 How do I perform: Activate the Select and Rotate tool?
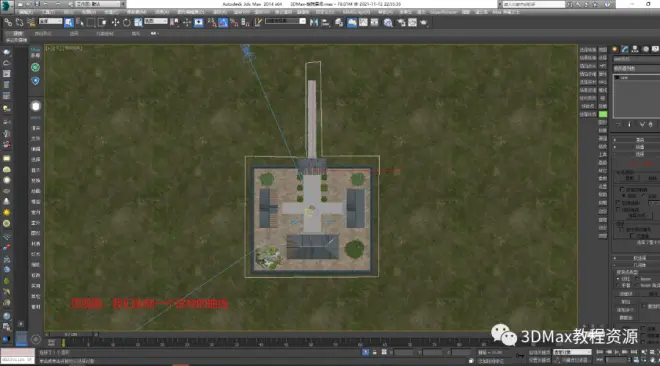pos(126,22)
